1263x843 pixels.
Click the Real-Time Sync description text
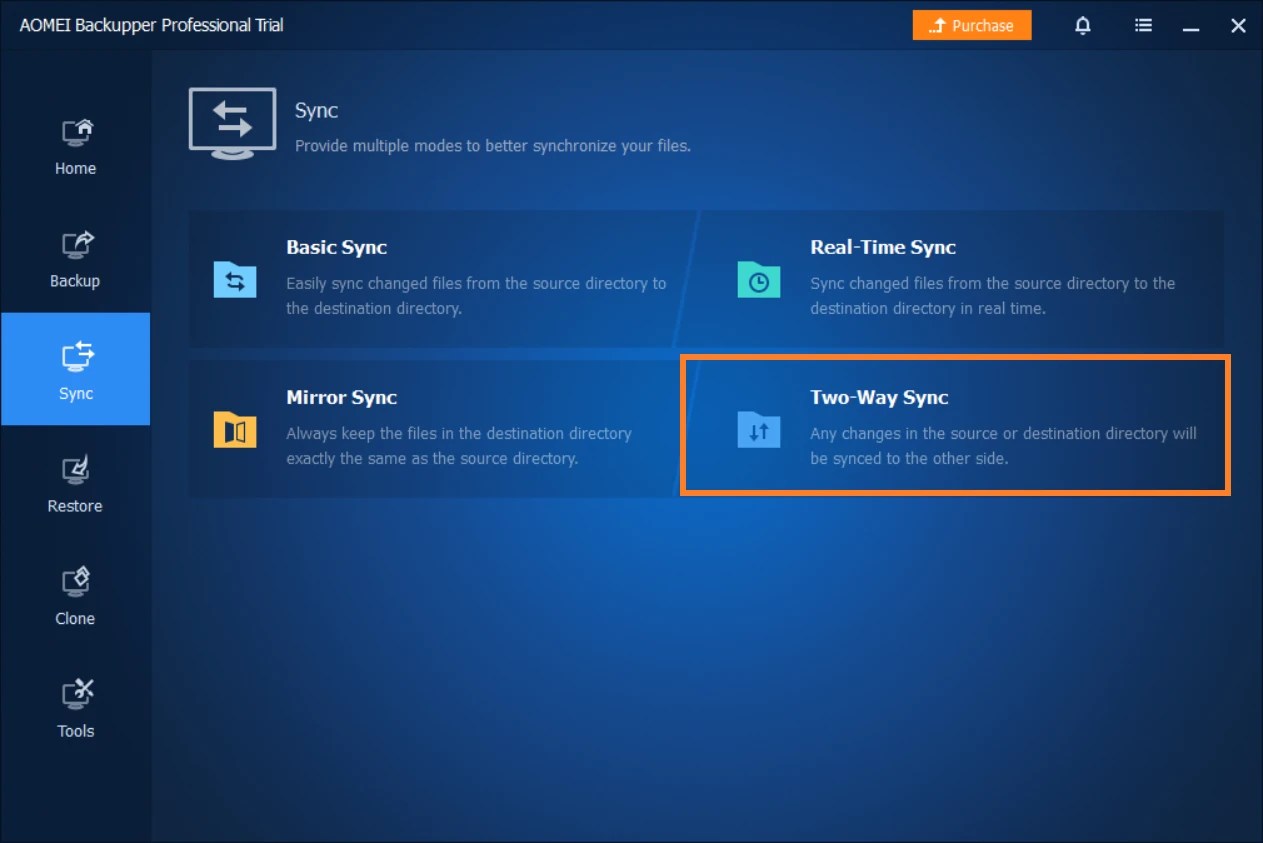pos(992,296)
